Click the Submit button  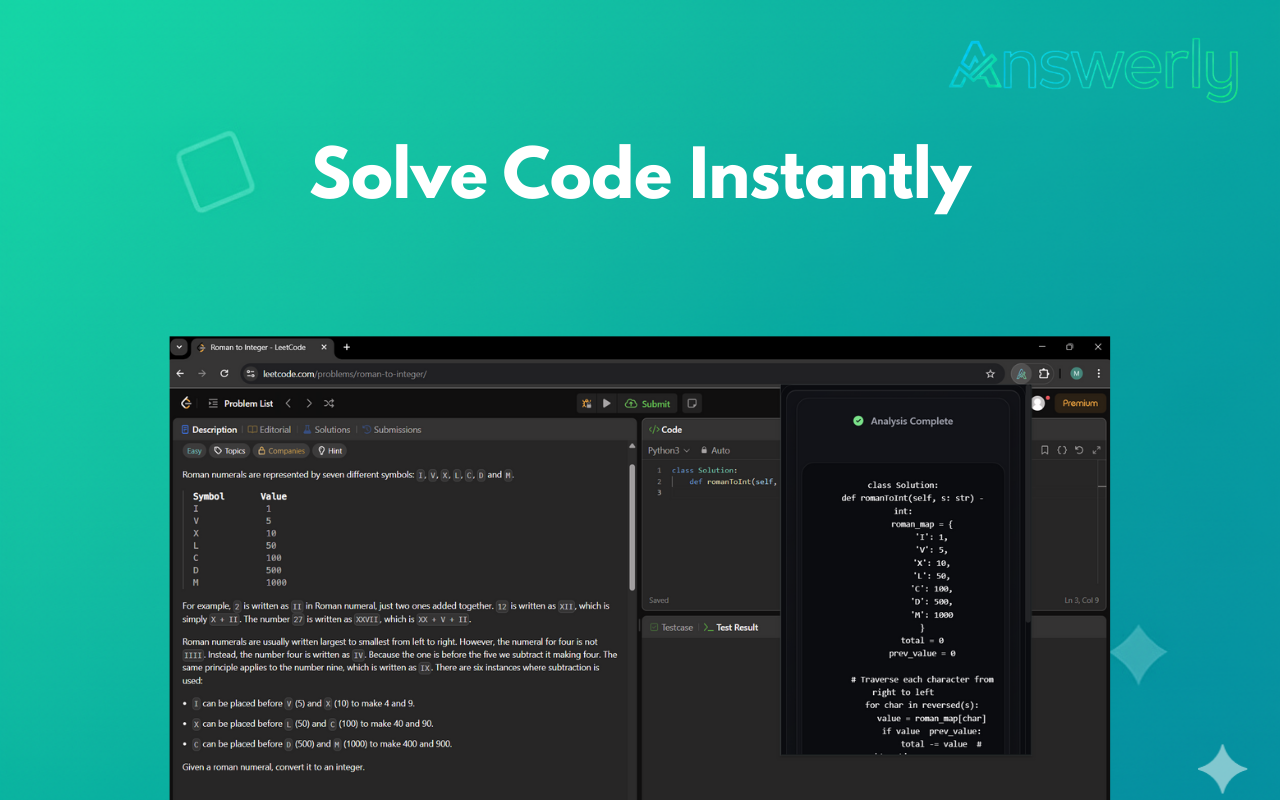click(x=648, y=403)
